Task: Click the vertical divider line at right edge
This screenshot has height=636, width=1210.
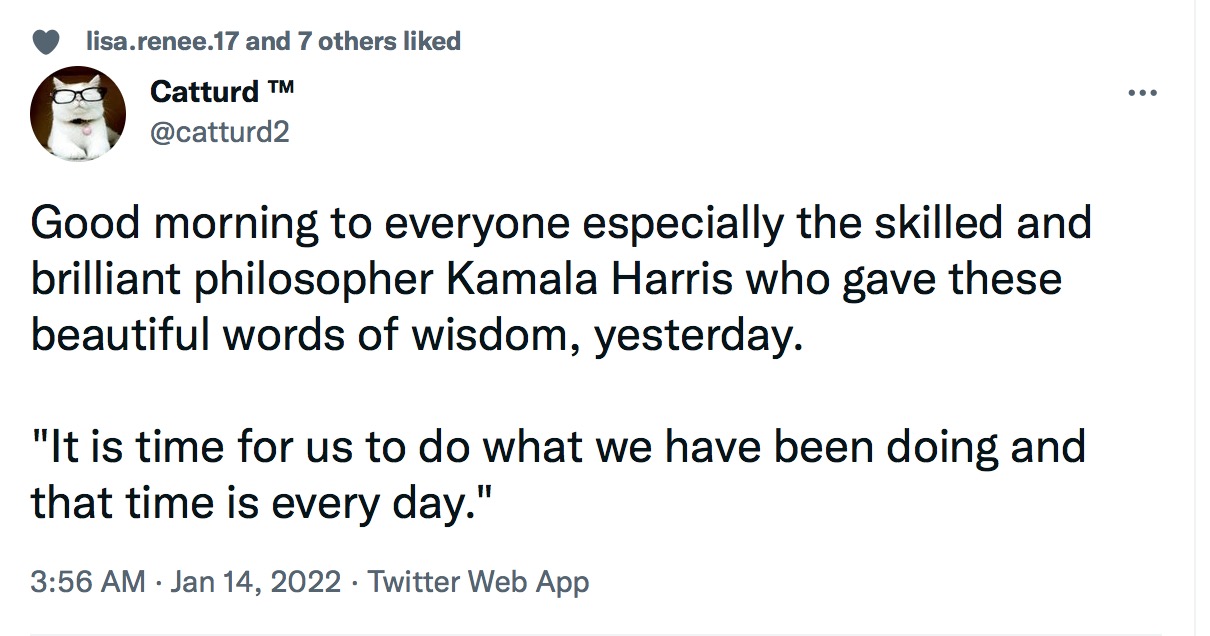Action: (1196, 318)
